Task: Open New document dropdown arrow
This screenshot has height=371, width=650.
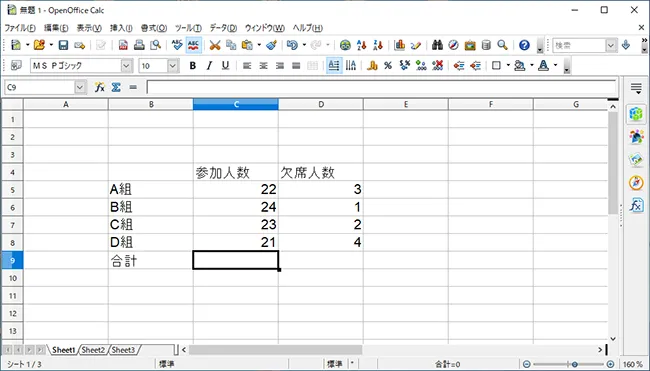Action: pos(27,45)
